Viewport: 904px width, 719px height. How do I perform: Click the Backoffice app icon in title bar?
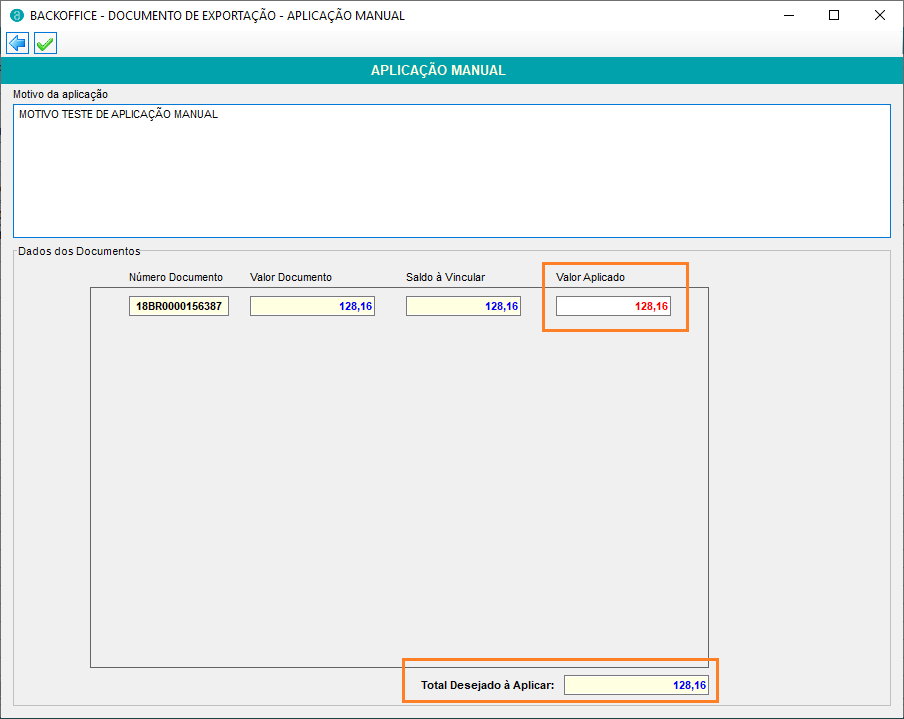click(x=16, y=16)
